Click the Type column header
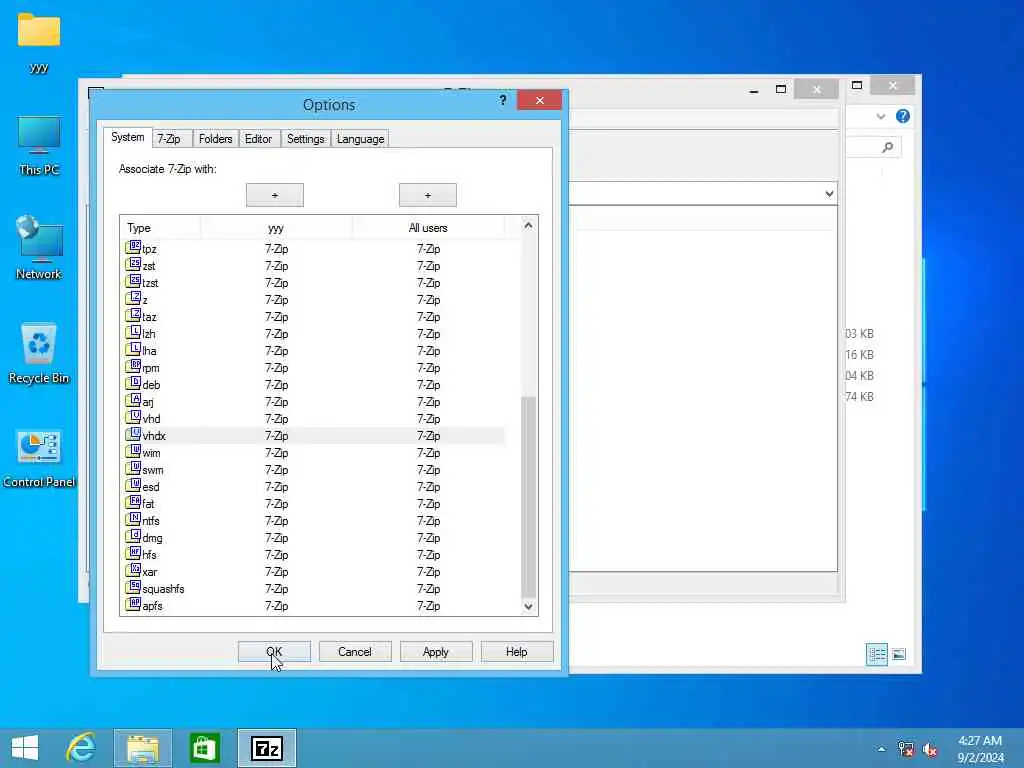The width and height of the screenshot is (1024, 768). pos(161,228)
